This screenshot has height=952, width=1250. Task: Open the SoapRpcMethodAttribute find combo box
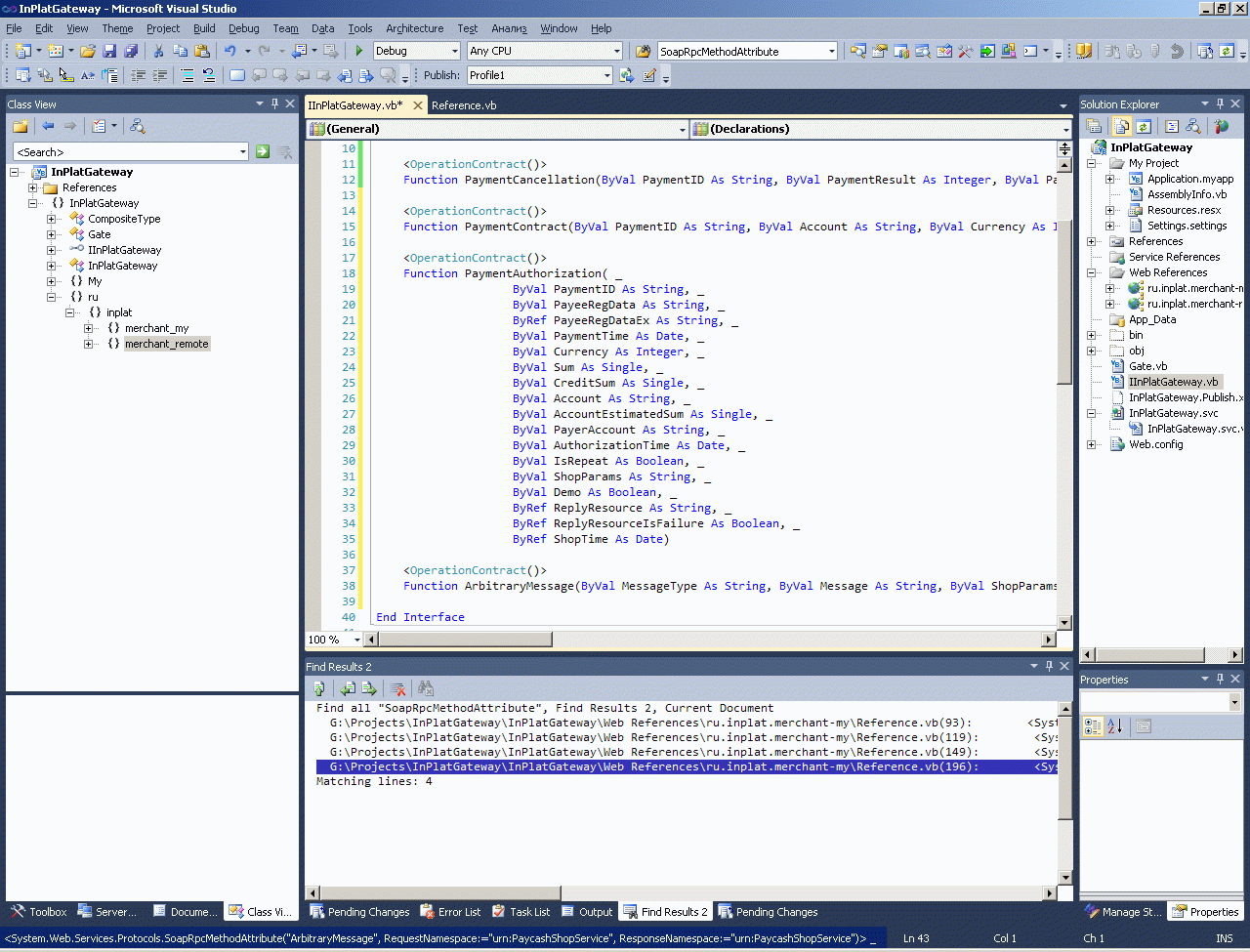pos(831,51)
